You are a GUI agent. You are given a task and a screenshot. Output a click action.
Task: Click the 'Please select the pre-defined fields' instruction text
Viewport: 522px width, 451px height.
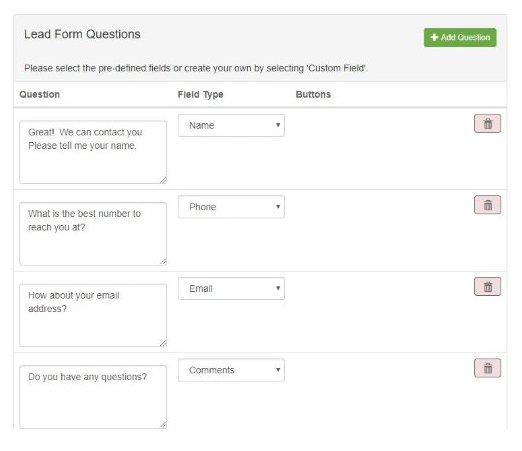pyautogui.click(x=196, y=68)
